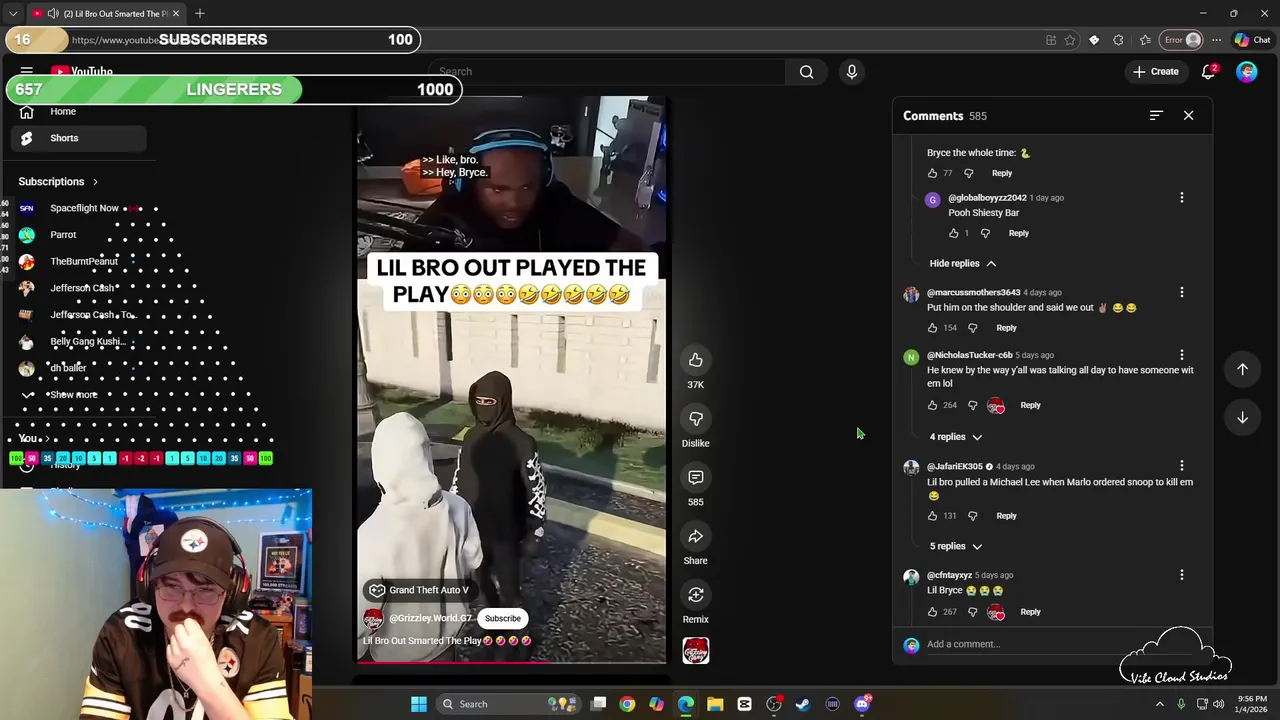Like marcussmothers3643's comment
1280x720 pixels.
(x=933, y=328)
